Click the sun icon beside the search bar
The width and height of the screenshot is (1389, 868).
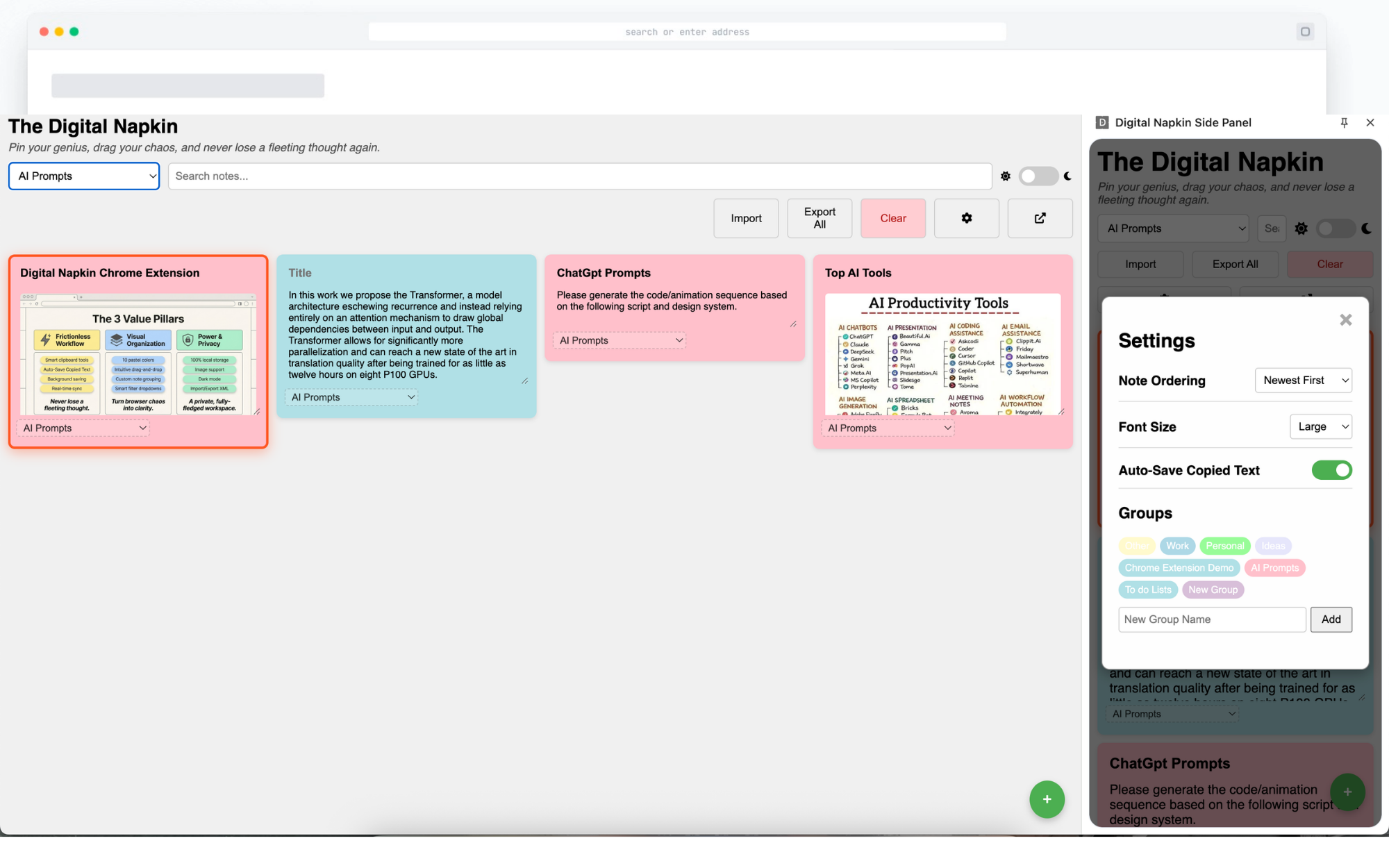pos(1005,176)
